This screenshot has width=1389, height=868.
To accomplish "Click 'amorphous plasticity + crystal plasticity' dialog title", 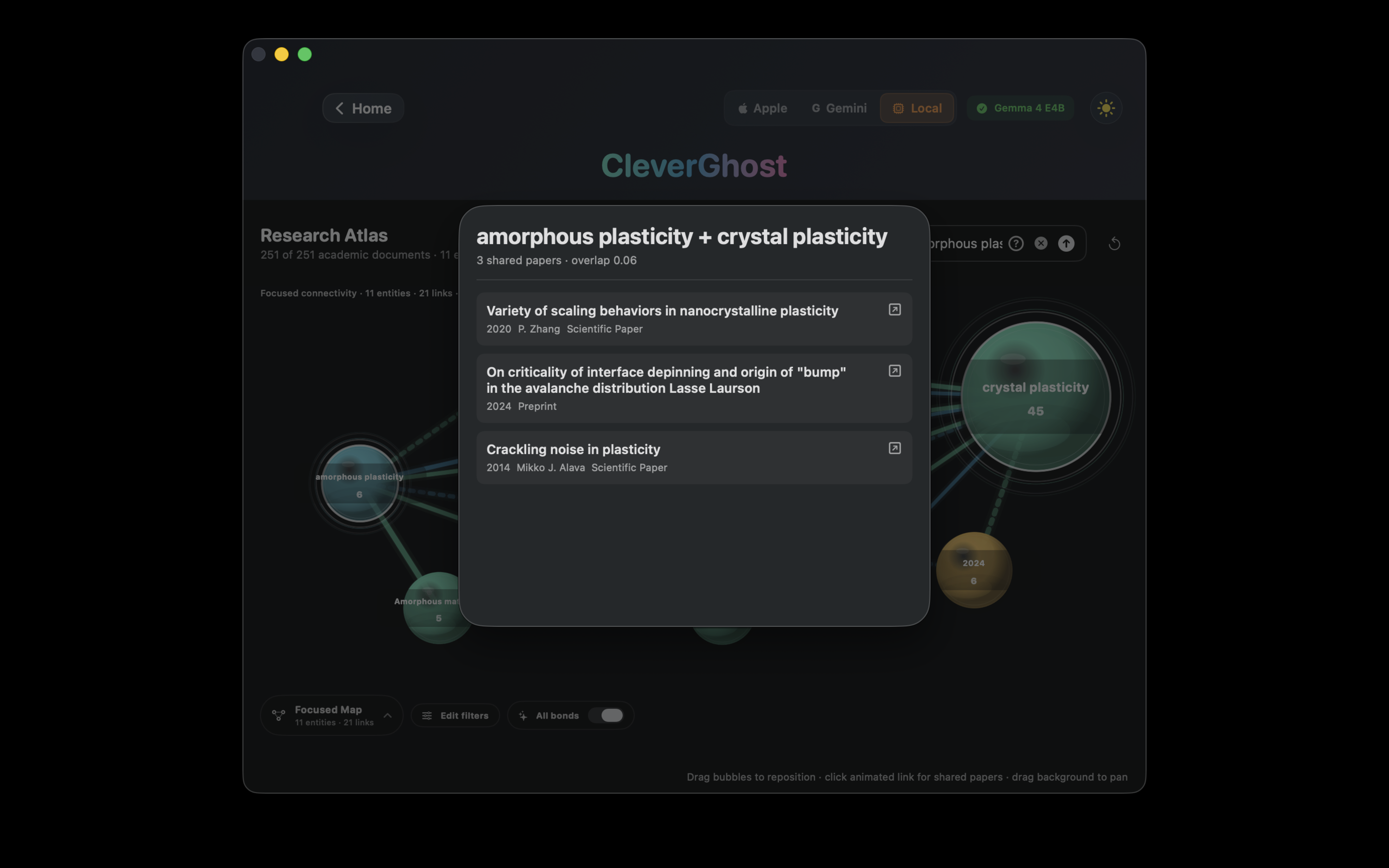I will 681,236.
